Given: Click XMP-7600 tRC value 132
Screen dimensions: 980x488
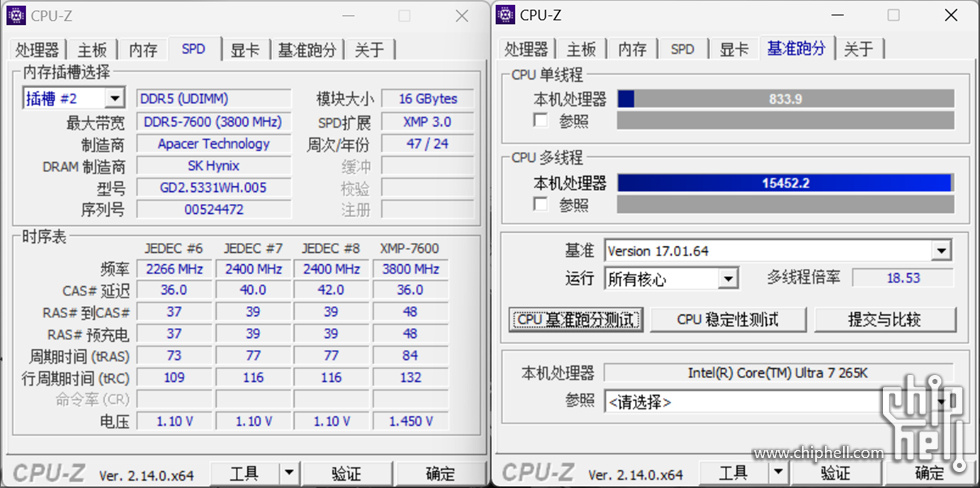Looking at the screenshot, I should click(410, 377).
